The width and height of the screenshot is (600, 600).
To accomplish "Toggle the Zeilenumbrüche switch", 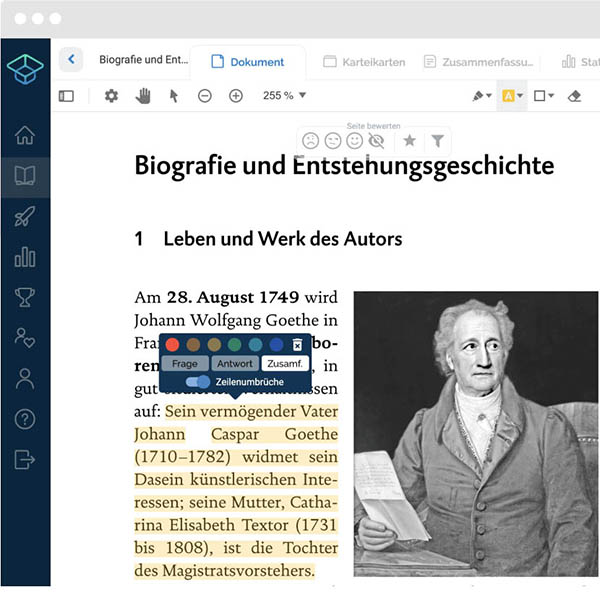I will pos(198,382).
